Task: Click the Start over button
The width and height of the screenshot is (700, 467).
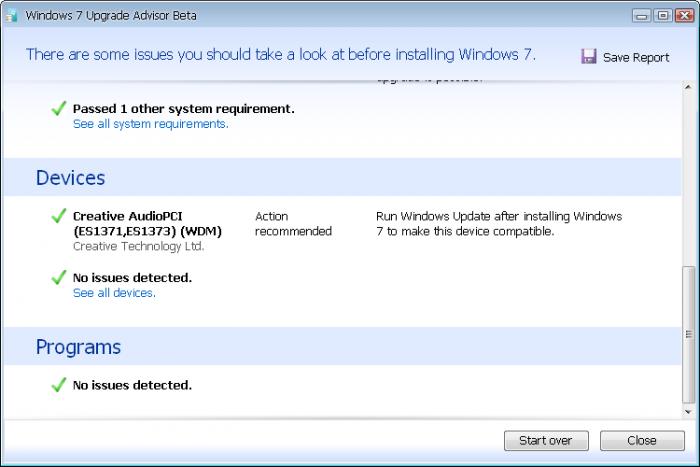Action: coord(546,441)
